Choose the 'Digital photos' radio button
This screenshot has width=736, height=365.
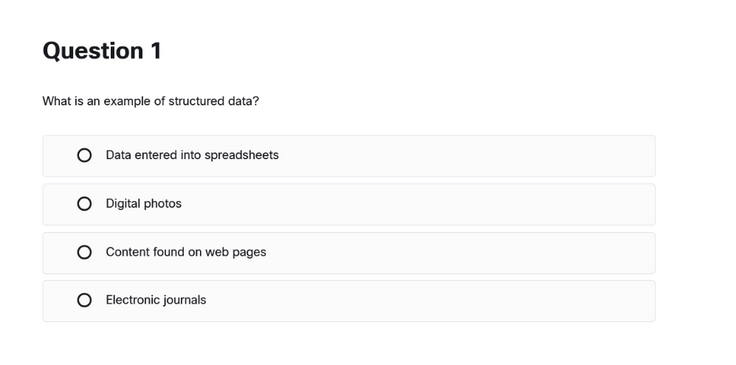[84, 204]
